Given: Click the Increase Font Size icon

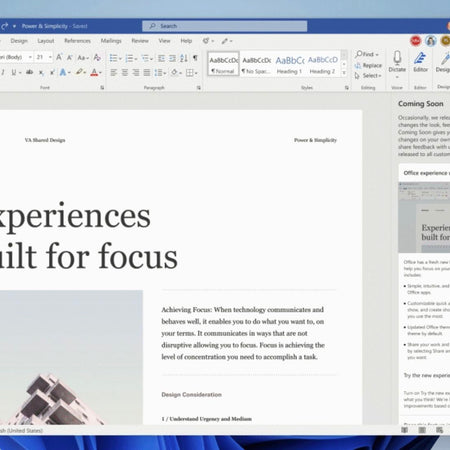Looking at the screenshot, I should pos(59,57).
